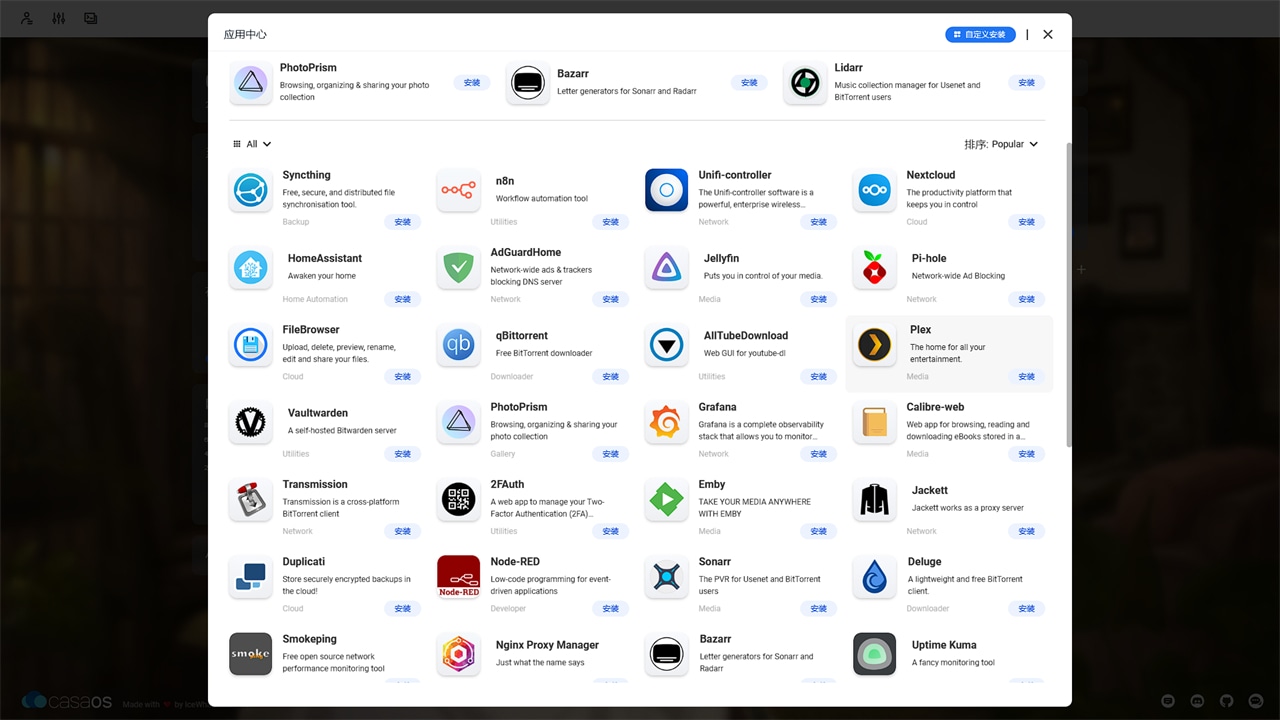The height and width of the screenshot is (720, 1280).
Task: Open the FileBrowser floppy disk icon
Action: (x=250, y=345)
